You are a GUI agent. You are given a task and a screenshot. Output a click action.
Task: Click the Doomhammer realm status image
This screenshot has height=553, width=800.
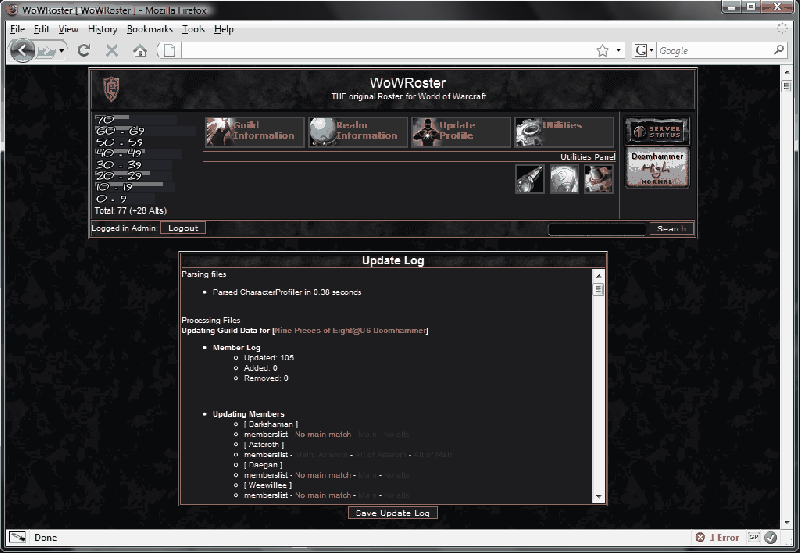[657, 168]
